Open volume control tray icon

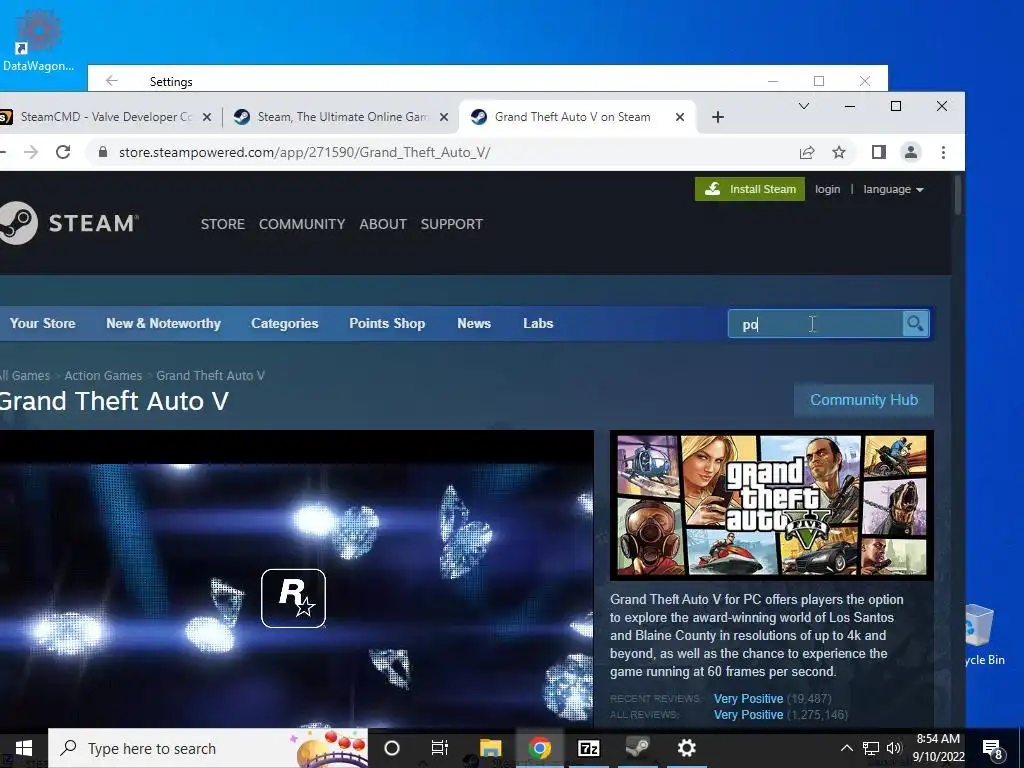pyautogui.click(x=893, y=748)
